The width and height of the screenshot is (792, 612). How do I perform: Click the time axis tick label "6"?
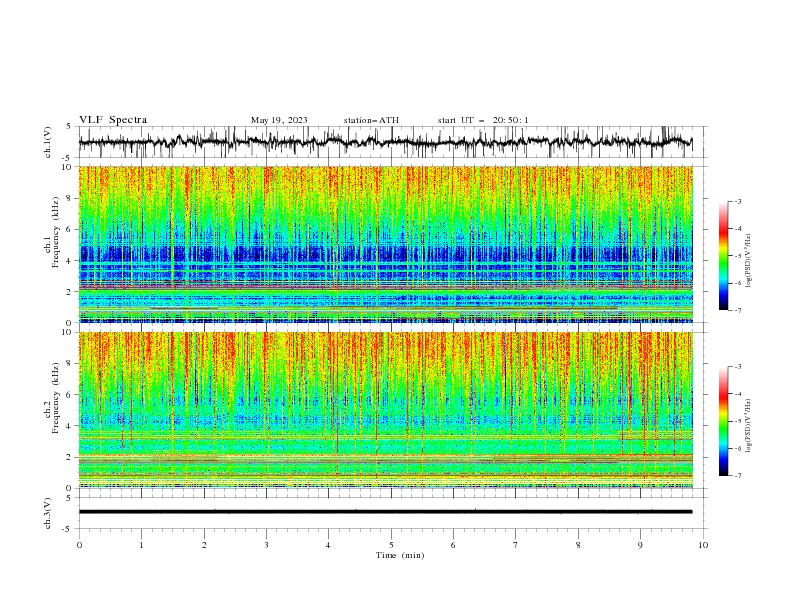point(454,545)
